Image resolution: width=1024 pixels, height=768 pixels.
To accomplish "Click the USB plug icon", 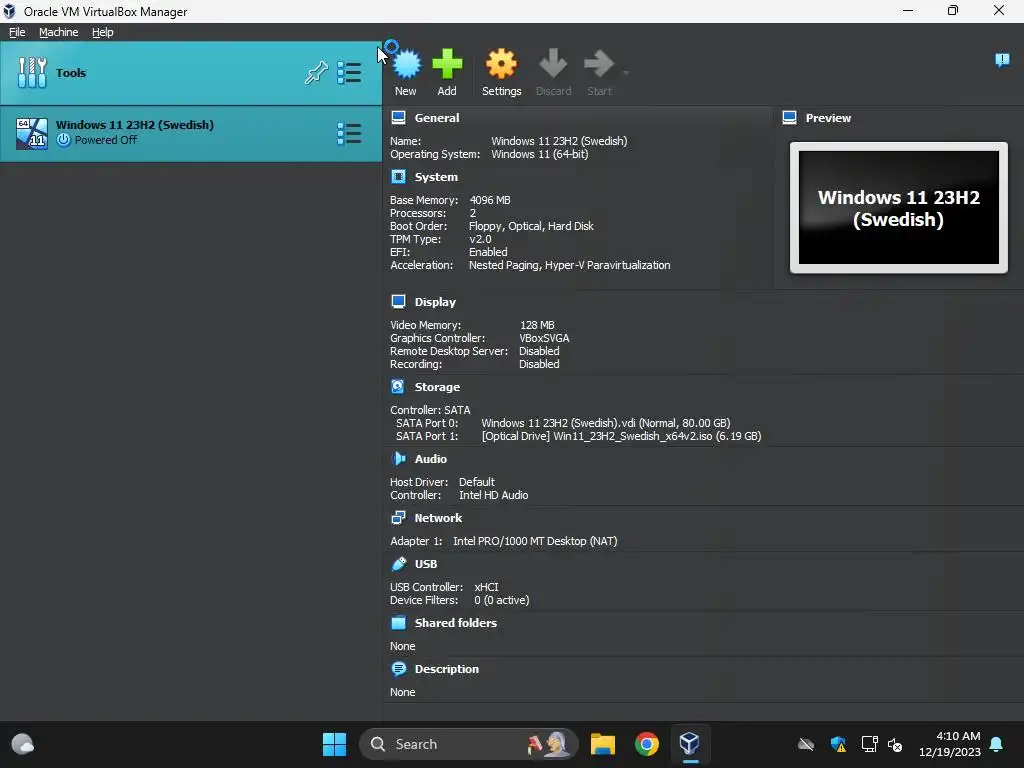I will click(398, 564).
